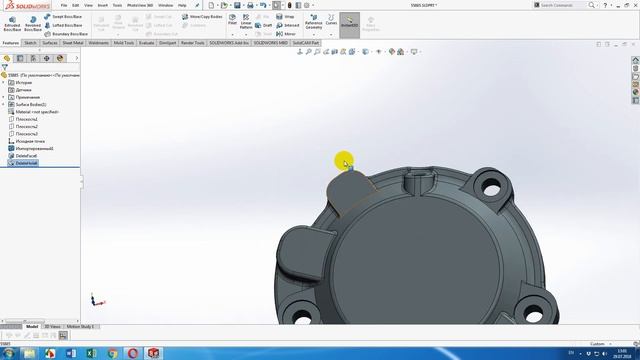Open Chrome from the Windows taskbar

coord(112,353)
